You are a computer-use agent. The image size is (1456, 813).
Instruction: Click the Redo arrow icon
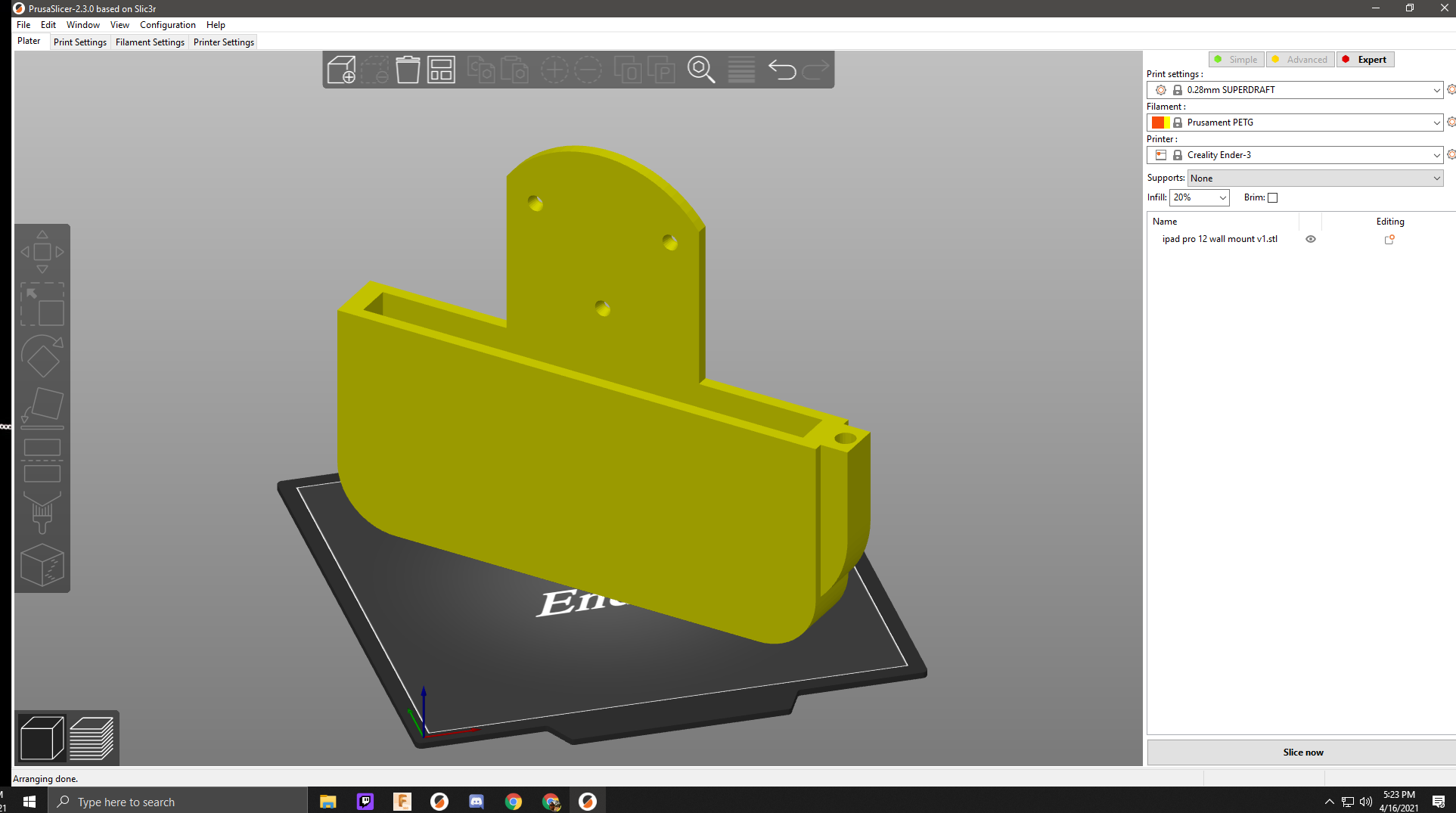[815, 70]
